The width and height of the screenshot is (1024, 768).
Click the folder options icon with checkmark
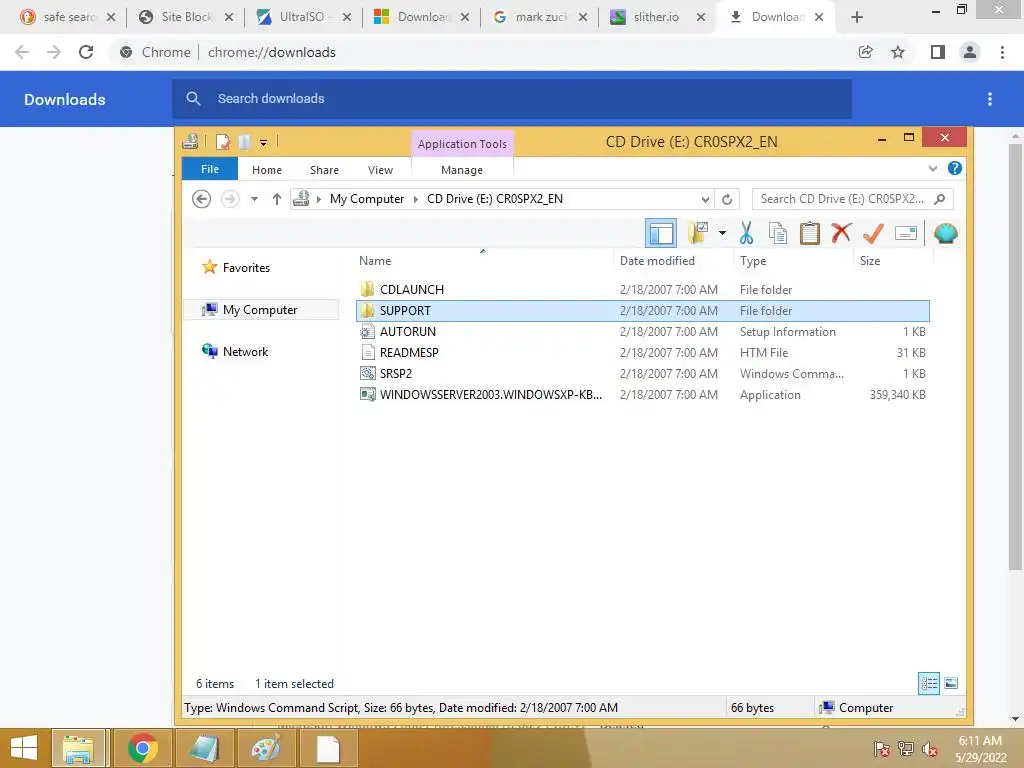coord(697,233)
